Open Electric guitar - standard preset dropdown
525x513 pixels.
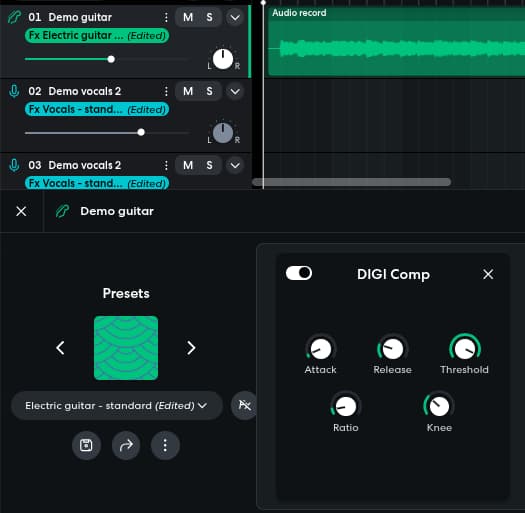(117, 406)
